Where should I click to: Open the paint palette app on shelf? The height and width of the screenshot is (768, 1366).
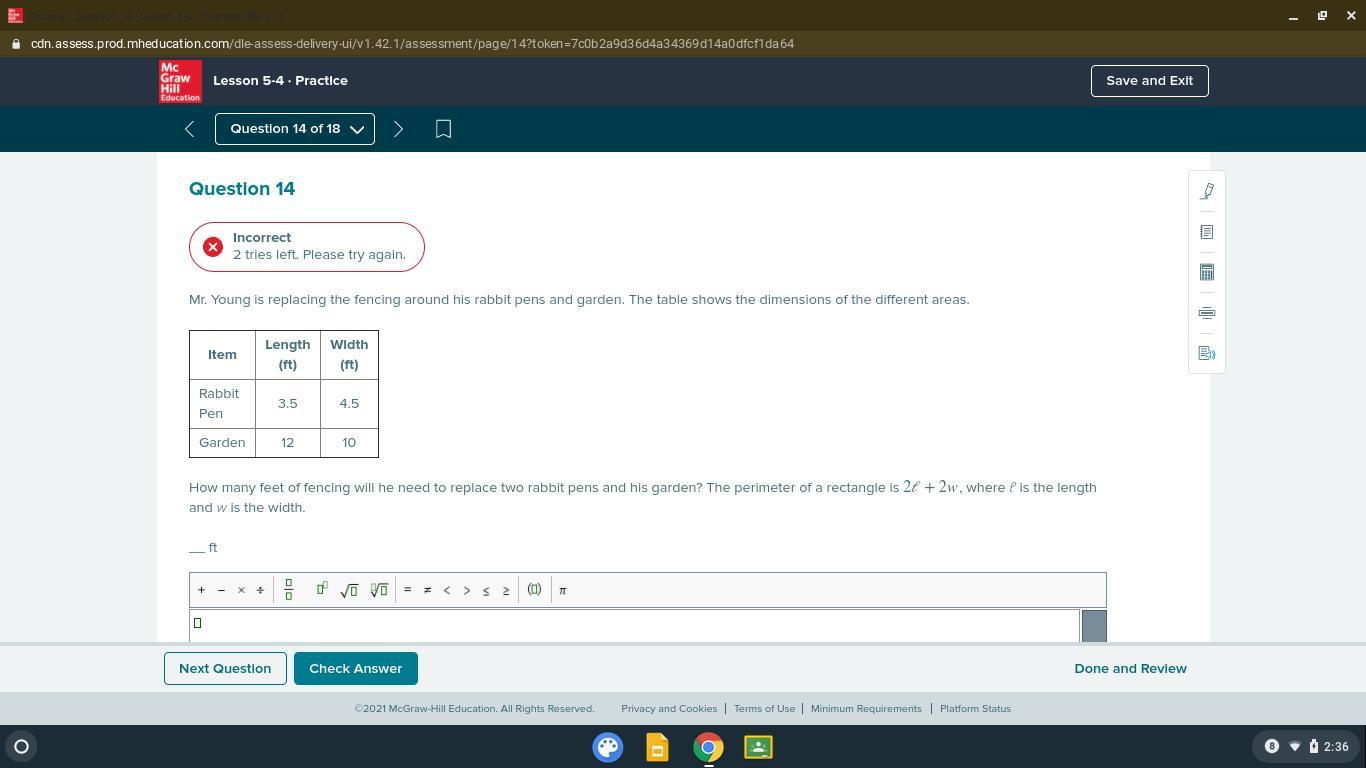[608, 747]
